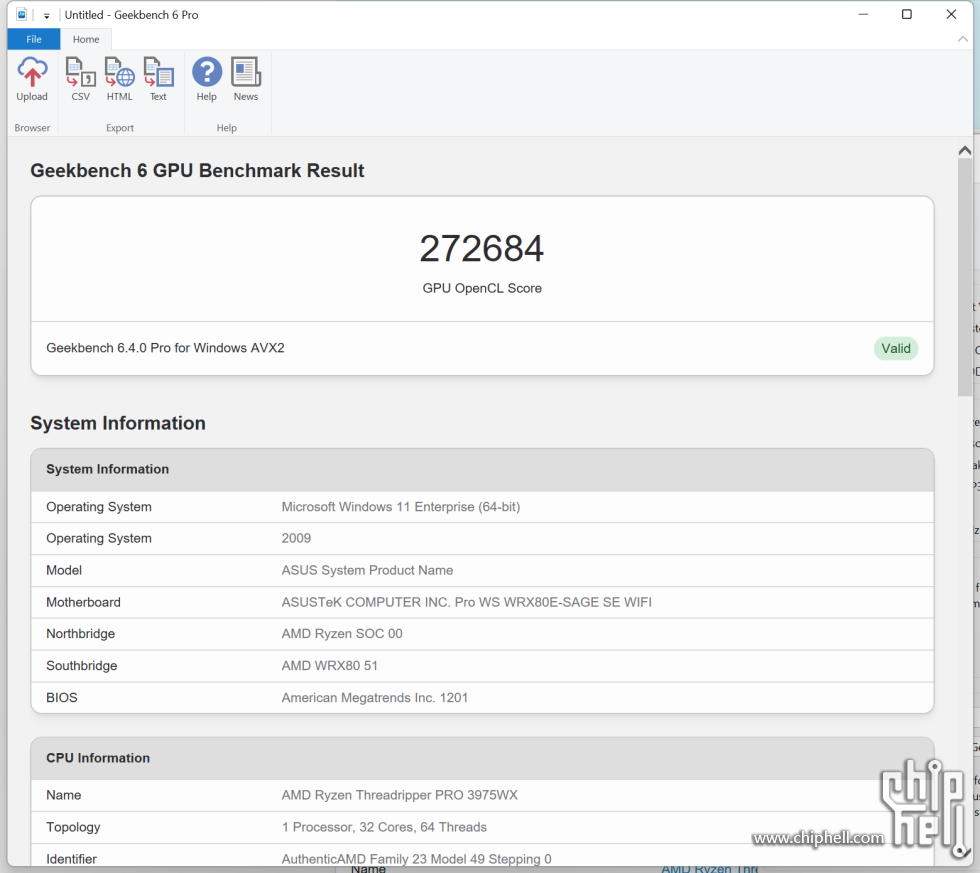Close the Geekbench 6 Pro window
The image size is (980, 873).
pos(951,14)
